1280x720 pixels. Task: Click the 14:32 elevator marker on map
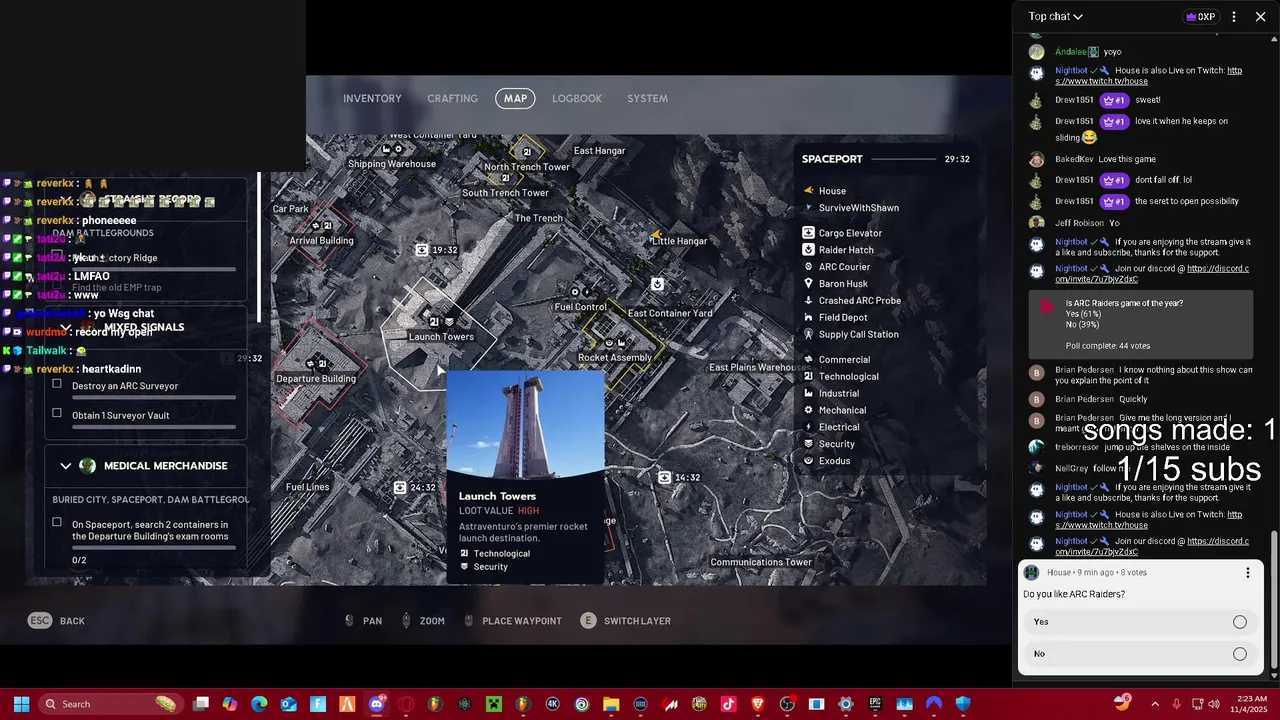click(x=665, y=477)
